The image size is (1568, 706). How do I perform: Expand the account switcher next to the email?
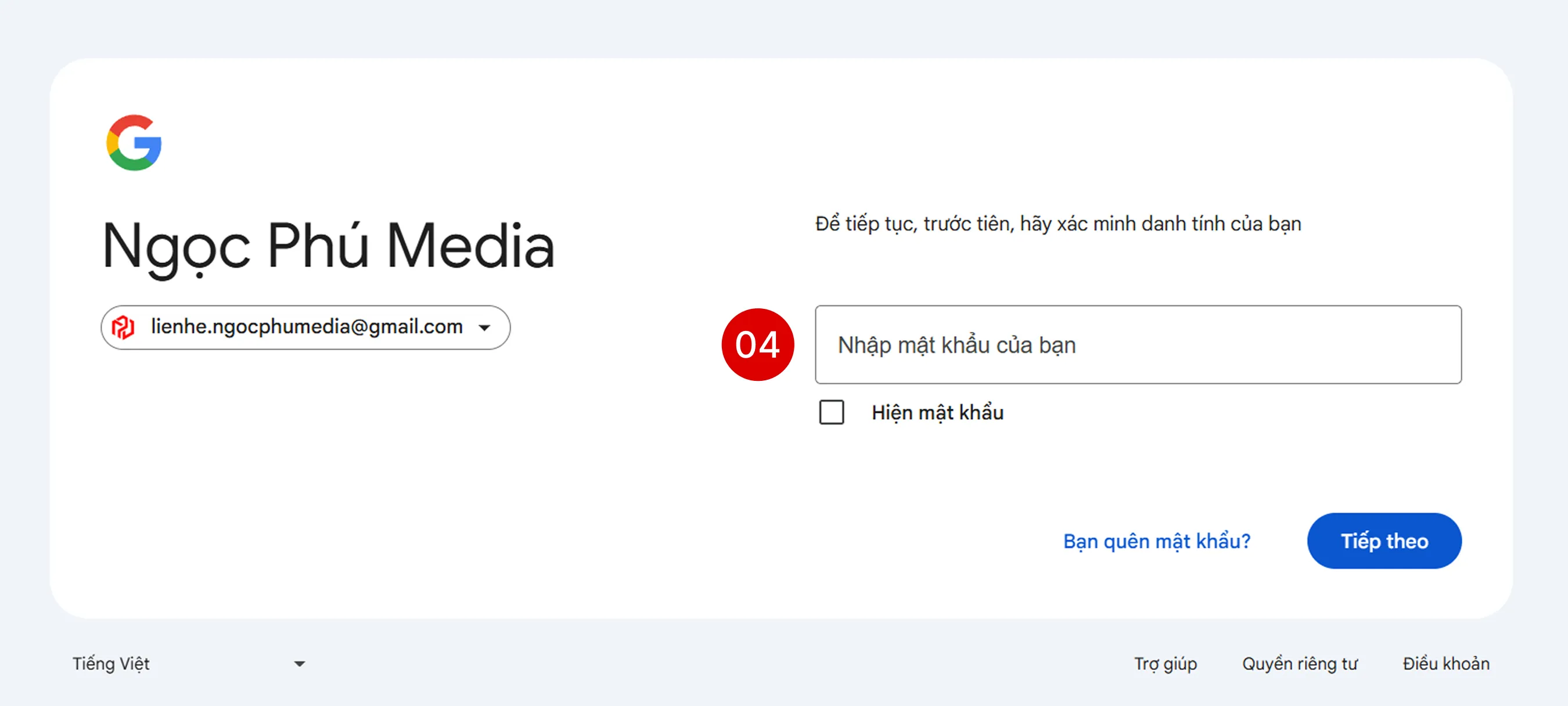[x=484, y=327]
